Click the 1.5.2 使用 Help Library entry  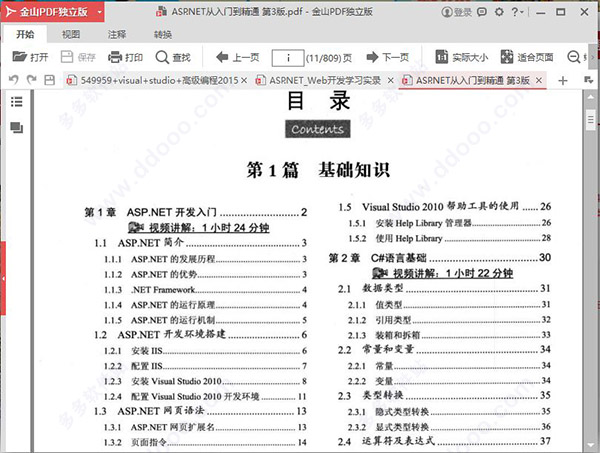pos(450,238)
